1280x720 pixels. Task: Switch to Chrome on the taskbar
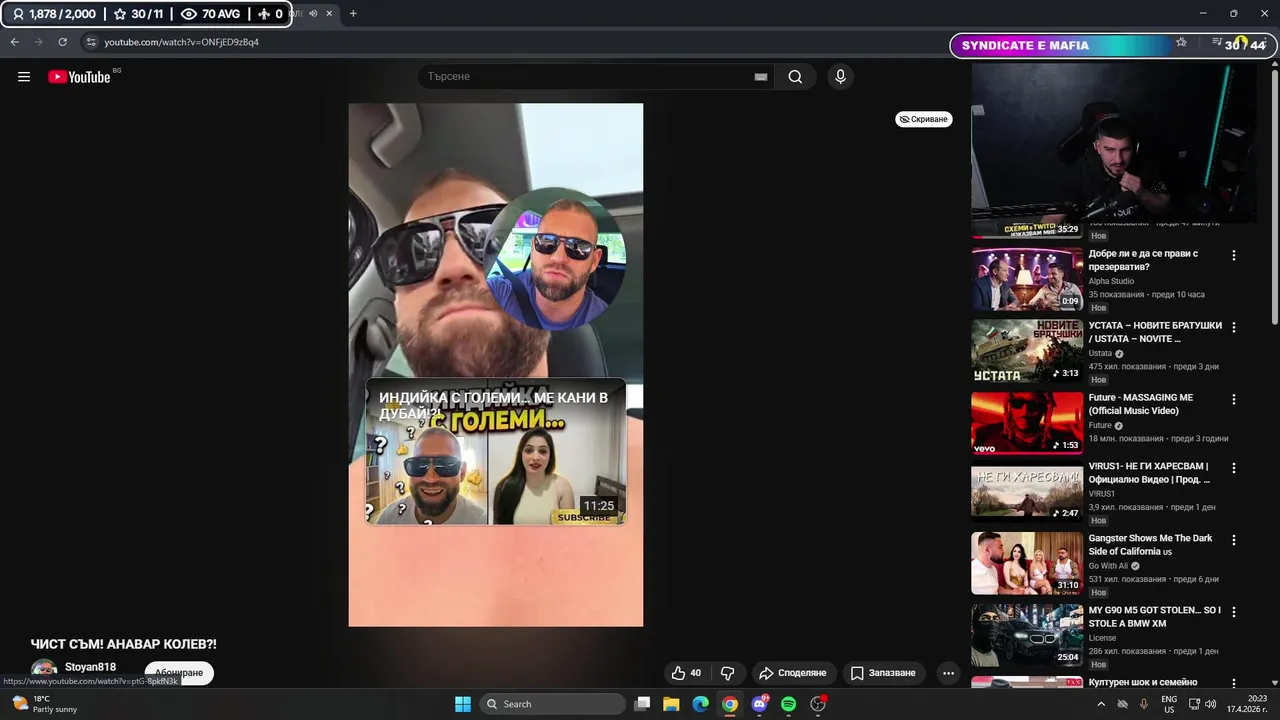(x=730, y=704)
